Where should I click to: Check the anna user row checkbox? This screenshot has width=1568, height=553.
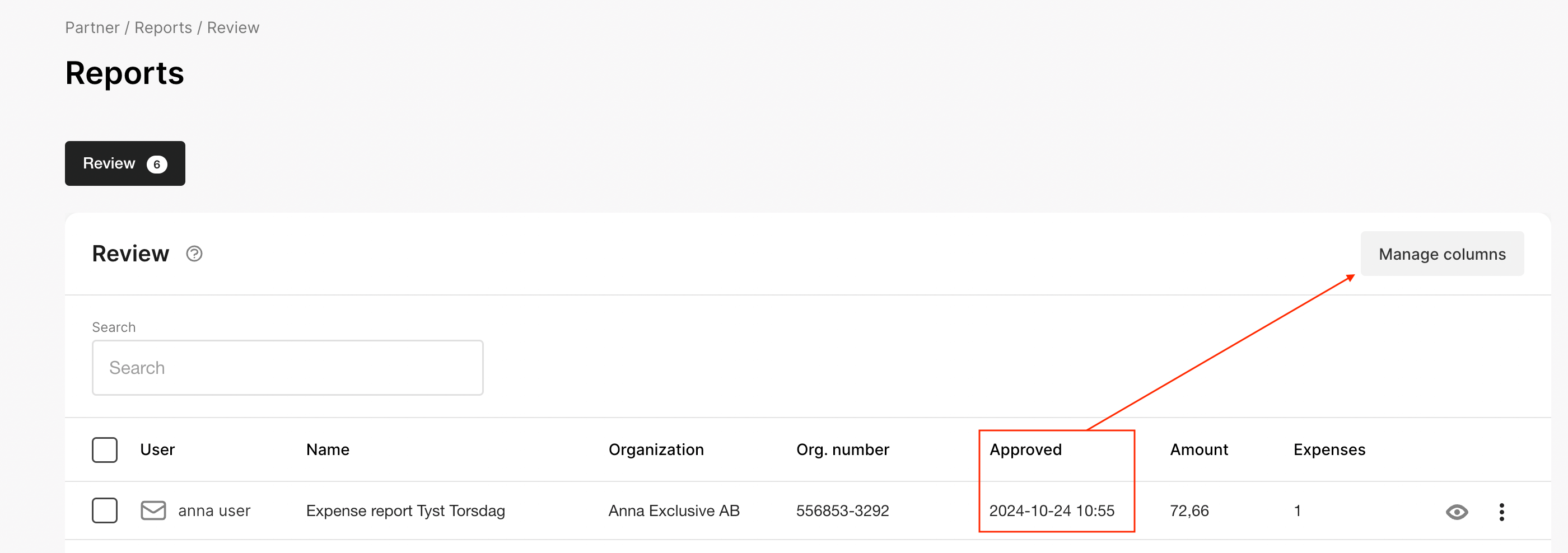pos(105,510)
